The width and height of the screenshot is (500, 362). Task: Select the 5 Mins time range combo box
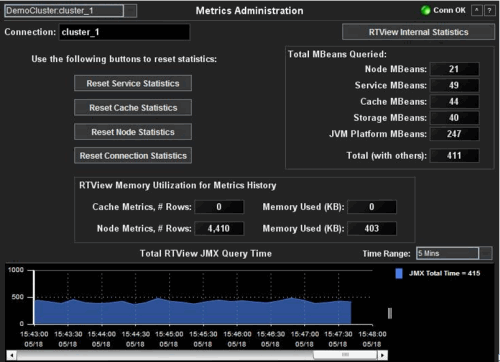(x=447, y=253)
